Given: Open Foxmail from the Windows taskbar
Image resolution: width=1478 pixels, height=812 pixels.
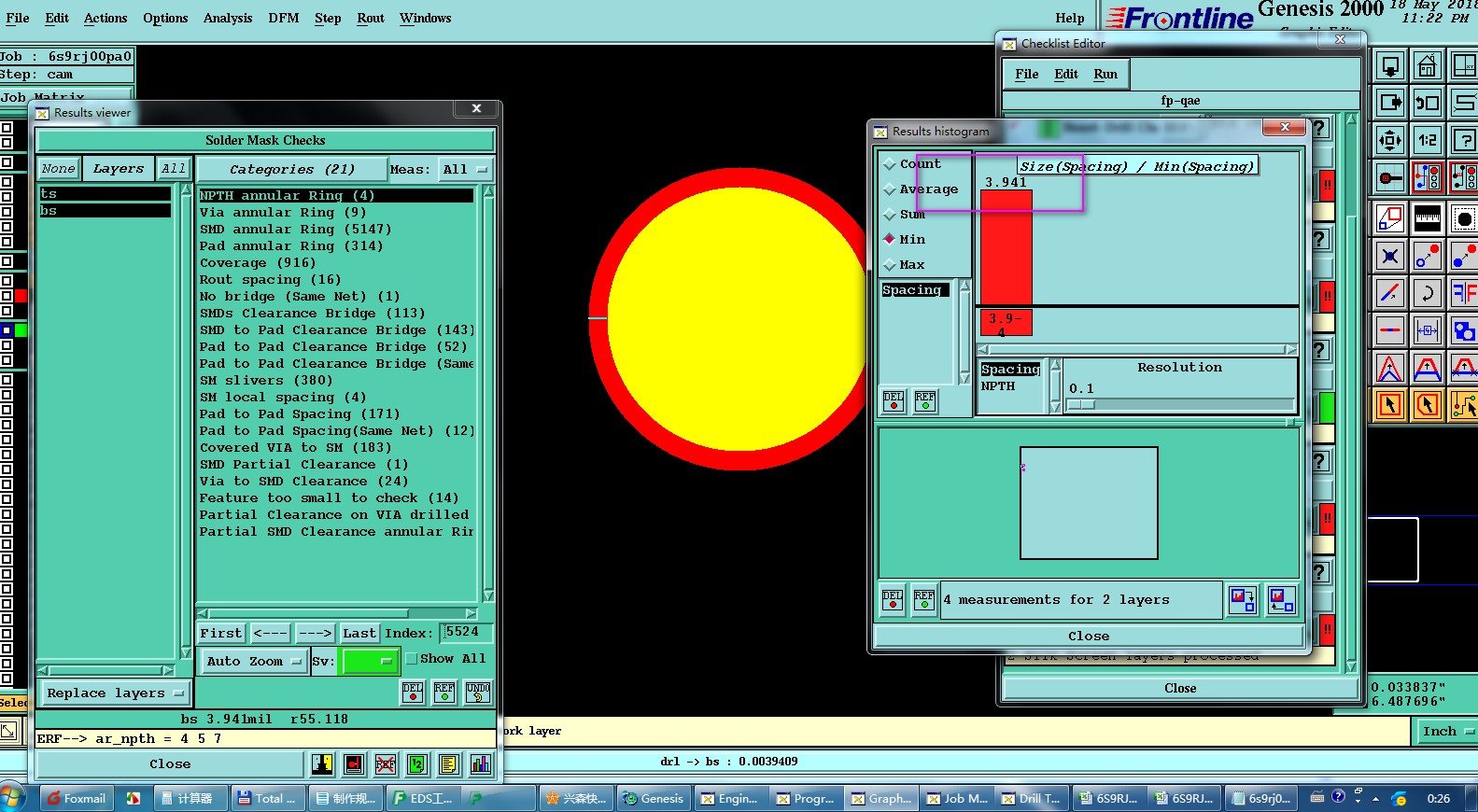Looking at the screenshot, I should [x=77, y=798].
